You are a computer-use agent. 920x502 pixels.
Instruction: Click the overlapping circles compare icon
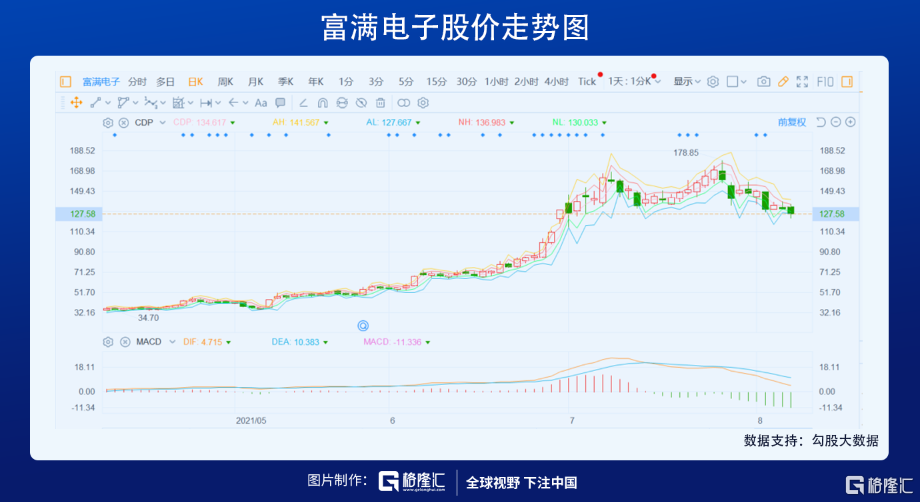point(404,103)
